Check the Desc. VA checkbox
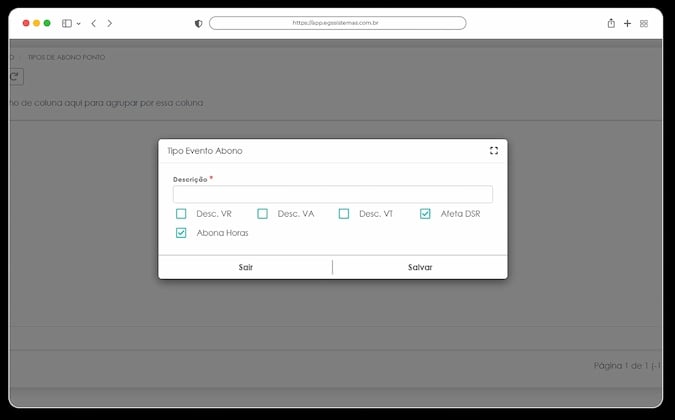The height and width of the screenshot is (420, 675). [x=263, y=214]
